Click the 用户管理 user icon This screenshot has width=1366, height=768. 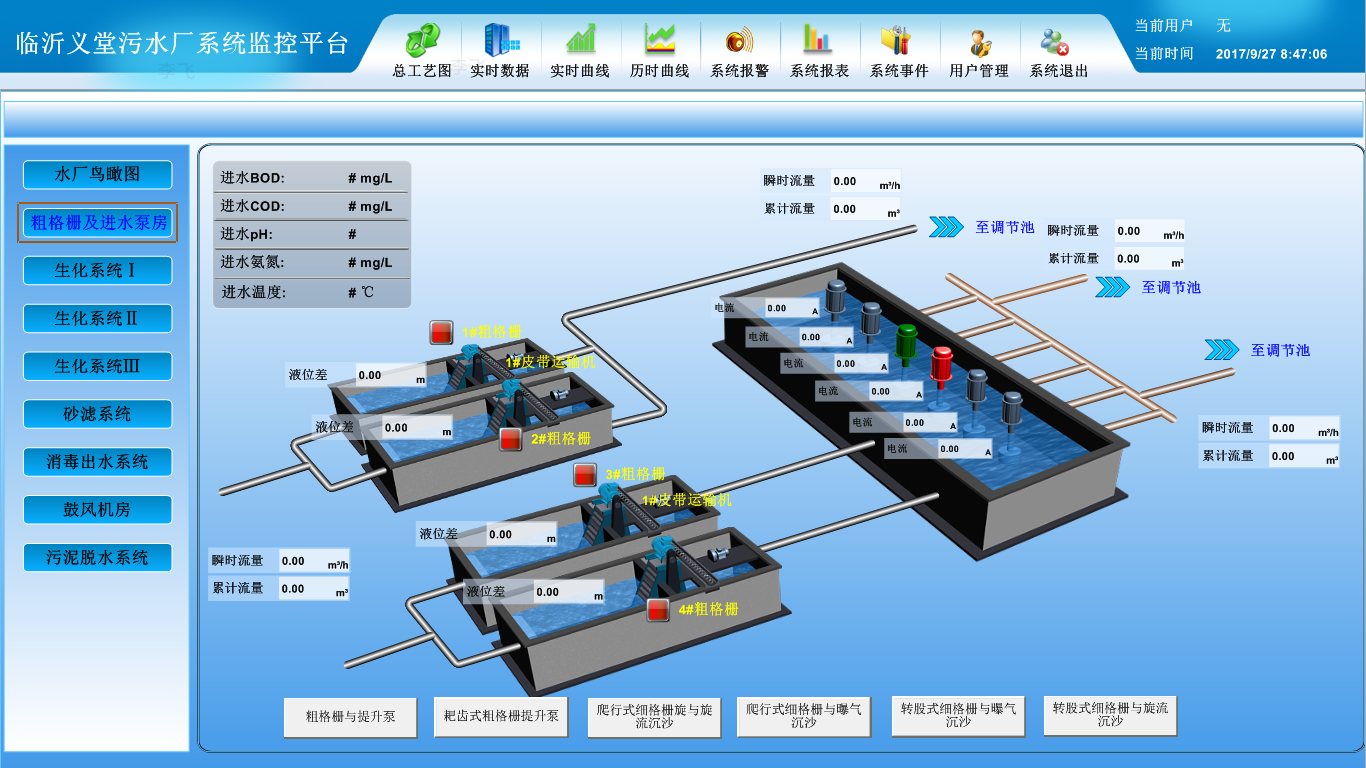pyautogui.click(x=978, y=41)
